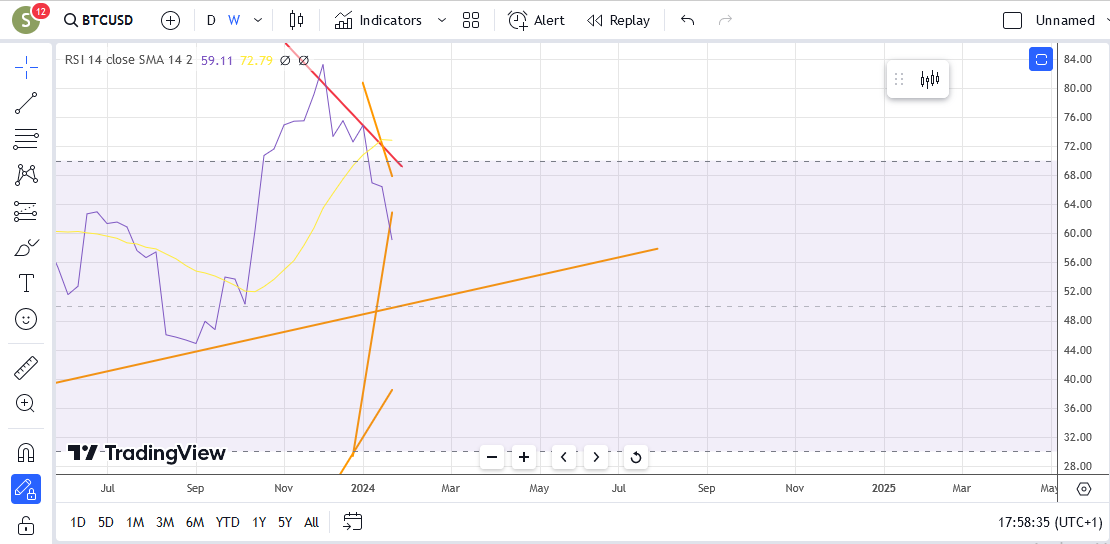Open the emoji icons tool
This screenshot has width=1110, height=544.
coord(26,319)
